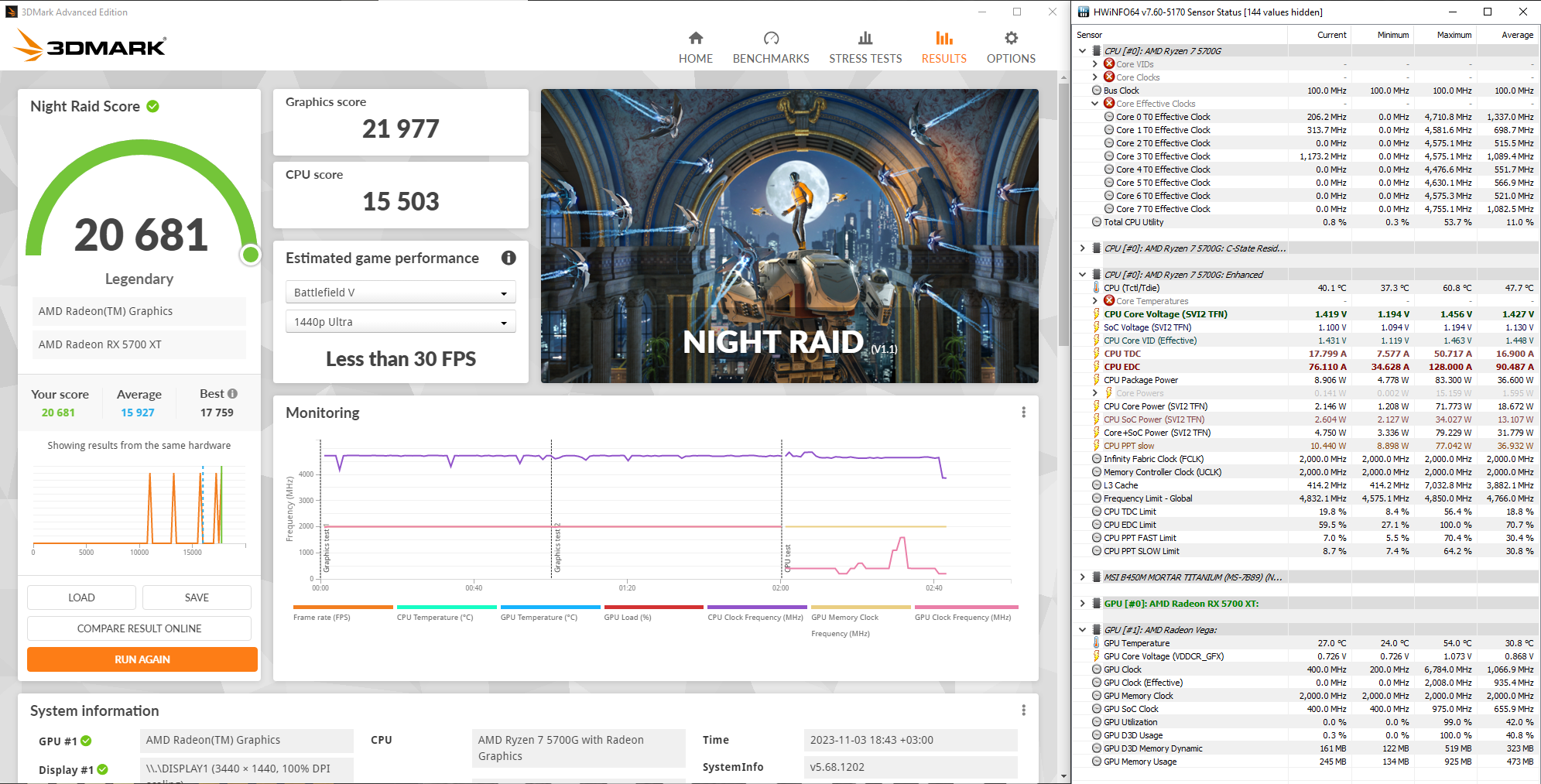Toggle the Frame rate (FPS) legend swatch
Image resolution: width=1541 pixels, height=784 pixels.
point(343,607)
